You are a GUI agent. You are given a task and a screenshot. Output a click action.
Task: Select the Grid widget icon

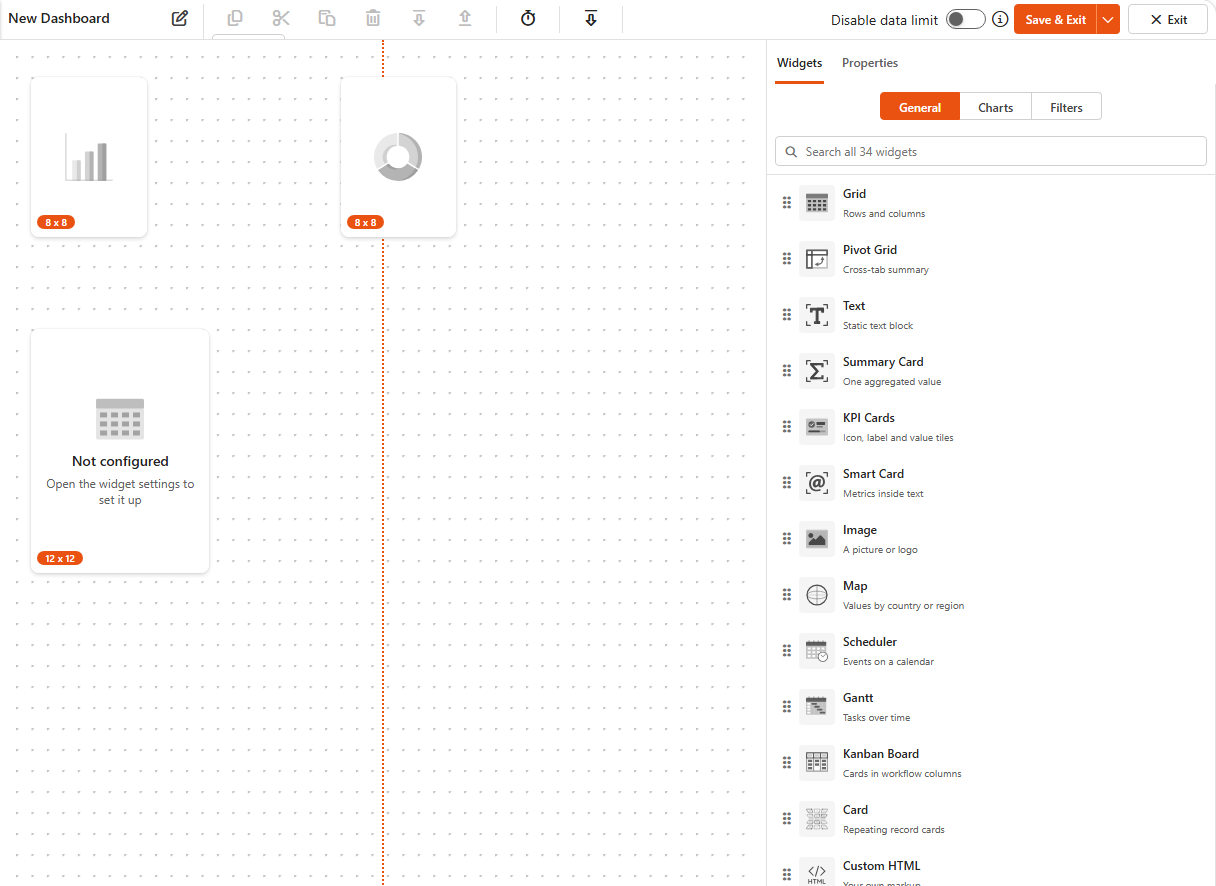(817, 202)
